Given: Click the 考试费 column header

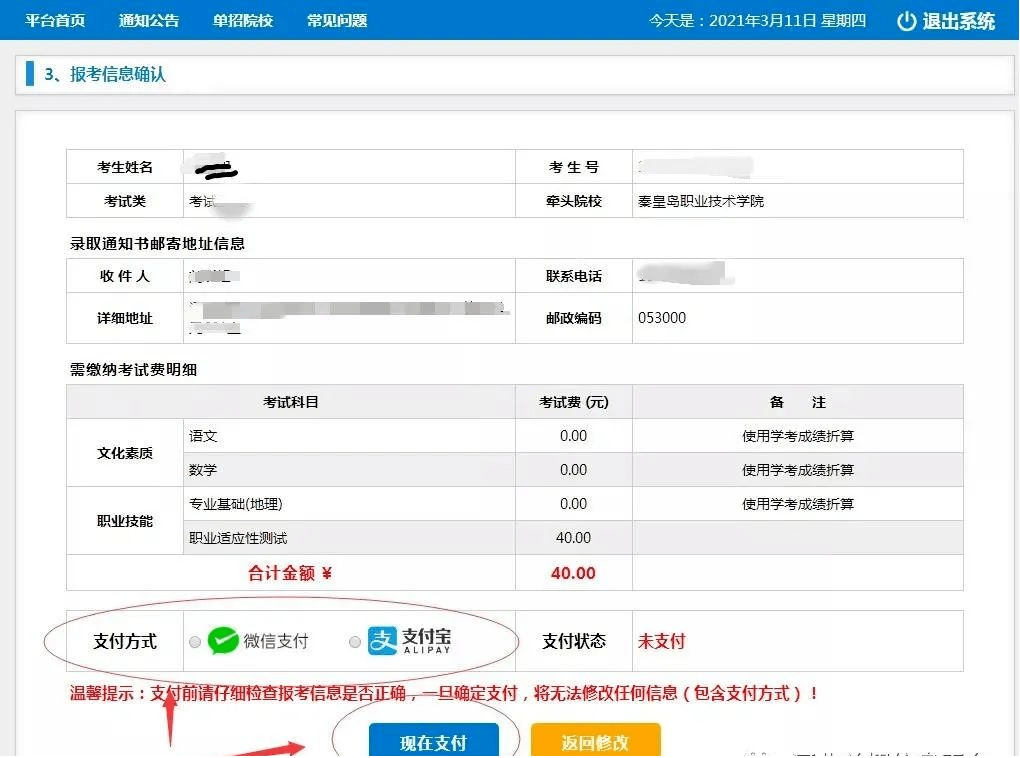Looking at the screenshot, I should (x=573, y=401).
